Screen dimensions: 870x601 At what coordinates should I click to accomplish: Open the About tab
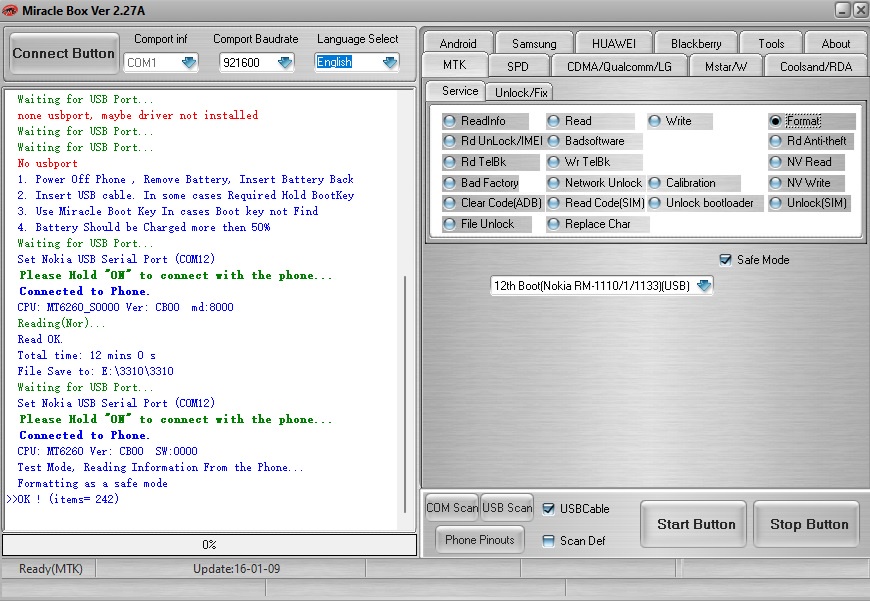(836, 43)
